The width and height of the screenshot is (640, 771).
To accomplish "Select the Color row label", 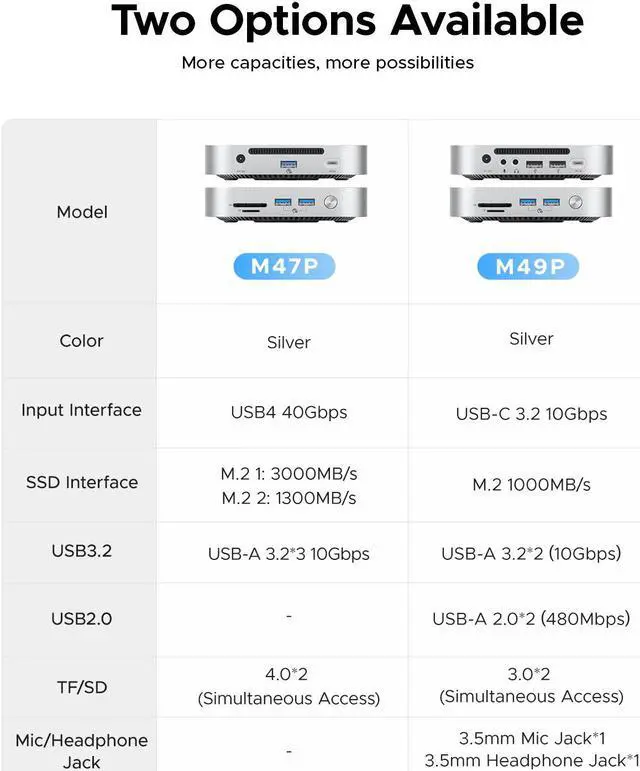I will tap(82, 341).
